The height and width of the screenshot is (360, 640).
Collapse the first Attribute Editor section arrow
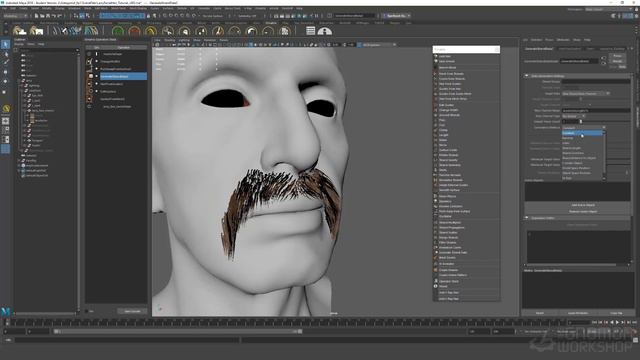pos(527,76)
